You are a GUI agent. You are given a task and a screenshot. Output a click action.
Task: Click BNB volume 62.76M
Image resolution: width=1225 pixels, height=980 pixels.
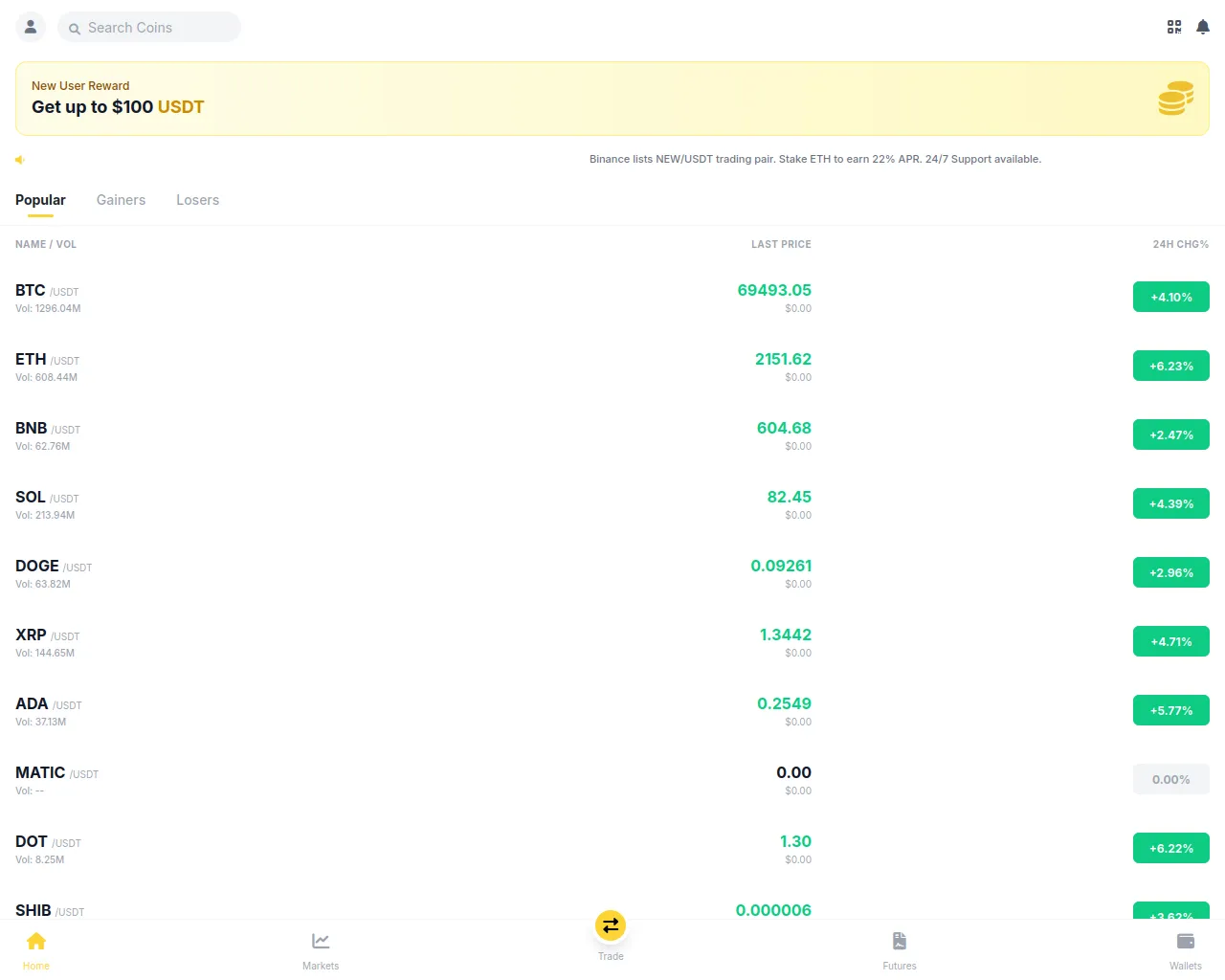42,446
